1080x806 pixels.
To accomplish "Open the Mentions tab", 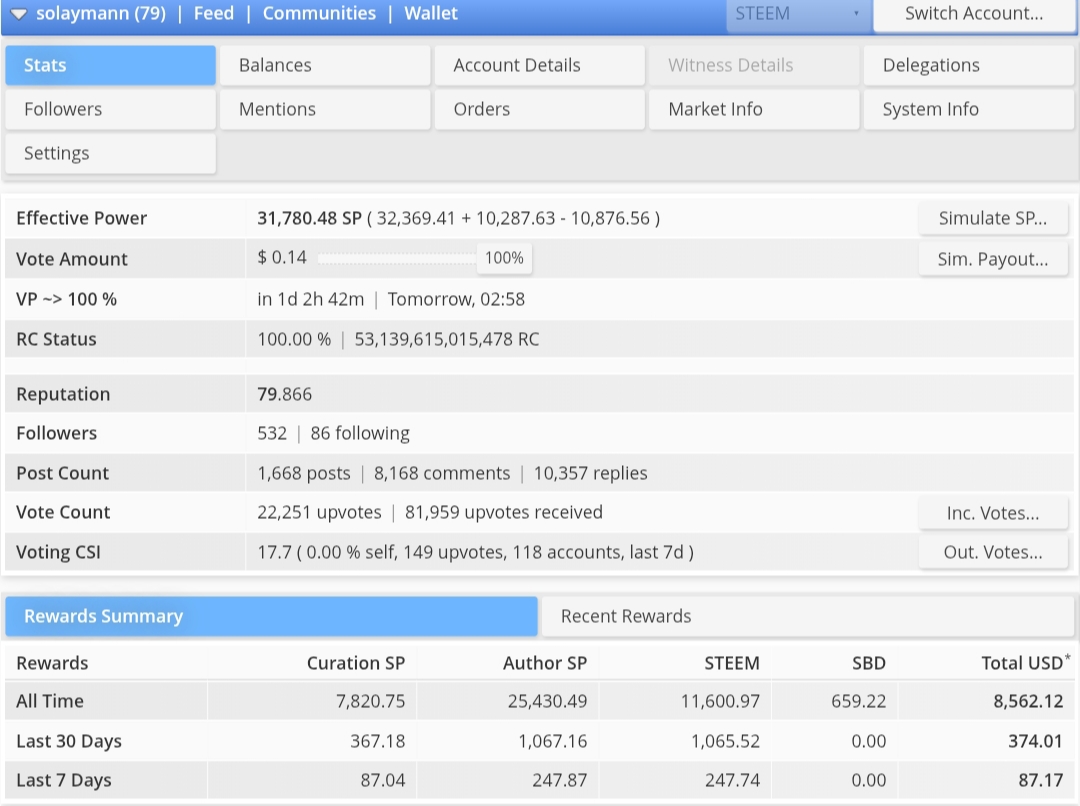I will coord(325,110).
